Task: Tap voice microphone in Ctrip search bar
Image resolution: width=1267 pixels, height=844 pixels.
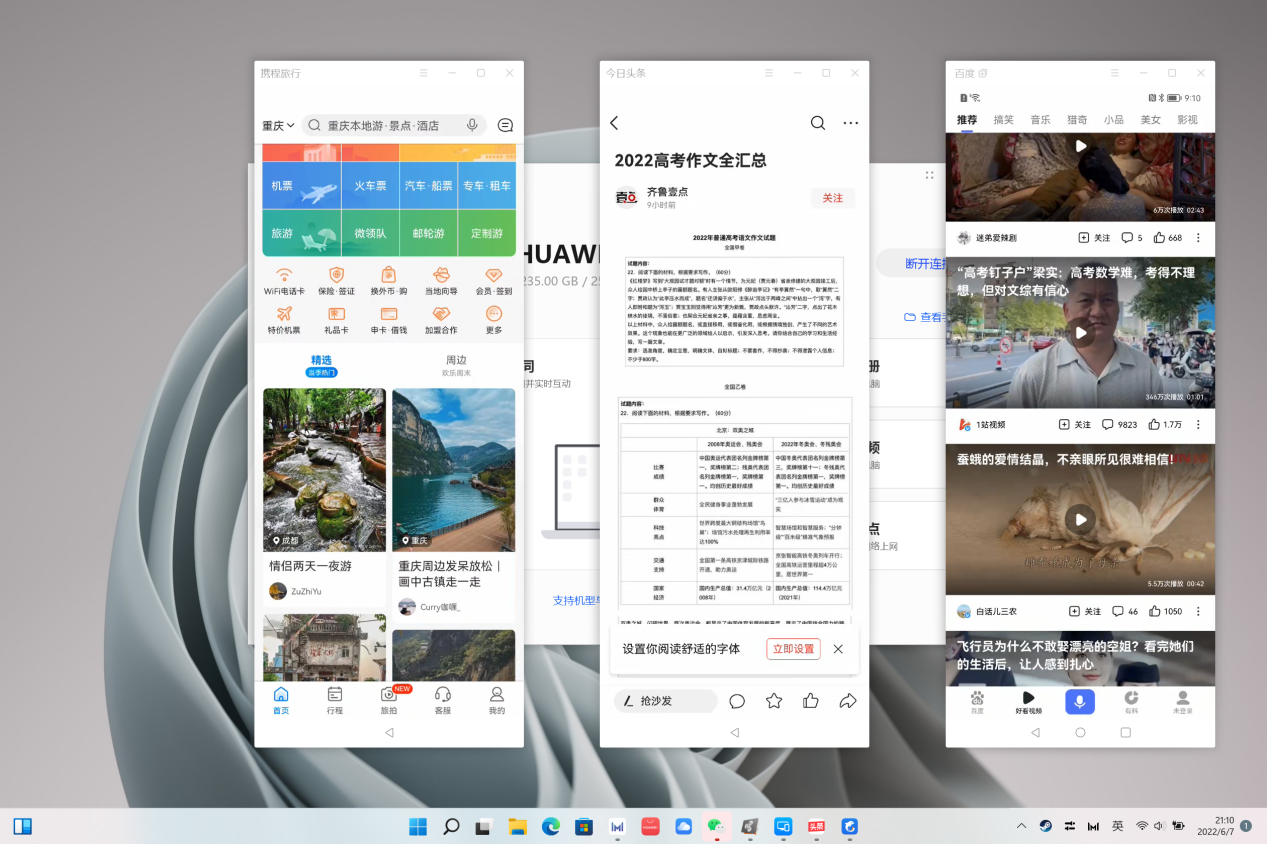Action: 472,125
